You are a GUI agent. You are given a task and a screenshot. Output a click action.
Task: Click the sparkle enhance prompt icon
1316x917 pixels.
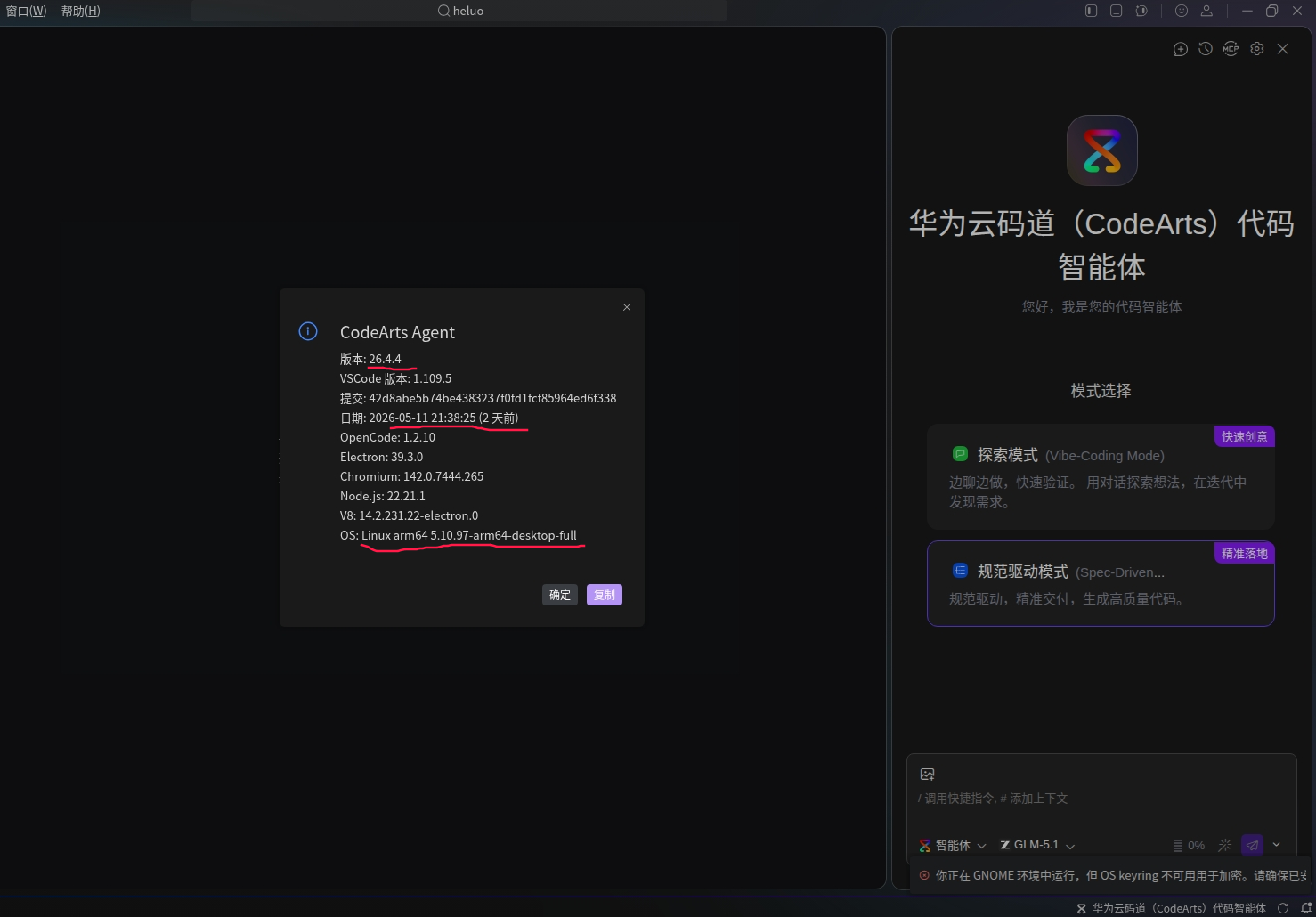pos(1225,845)
